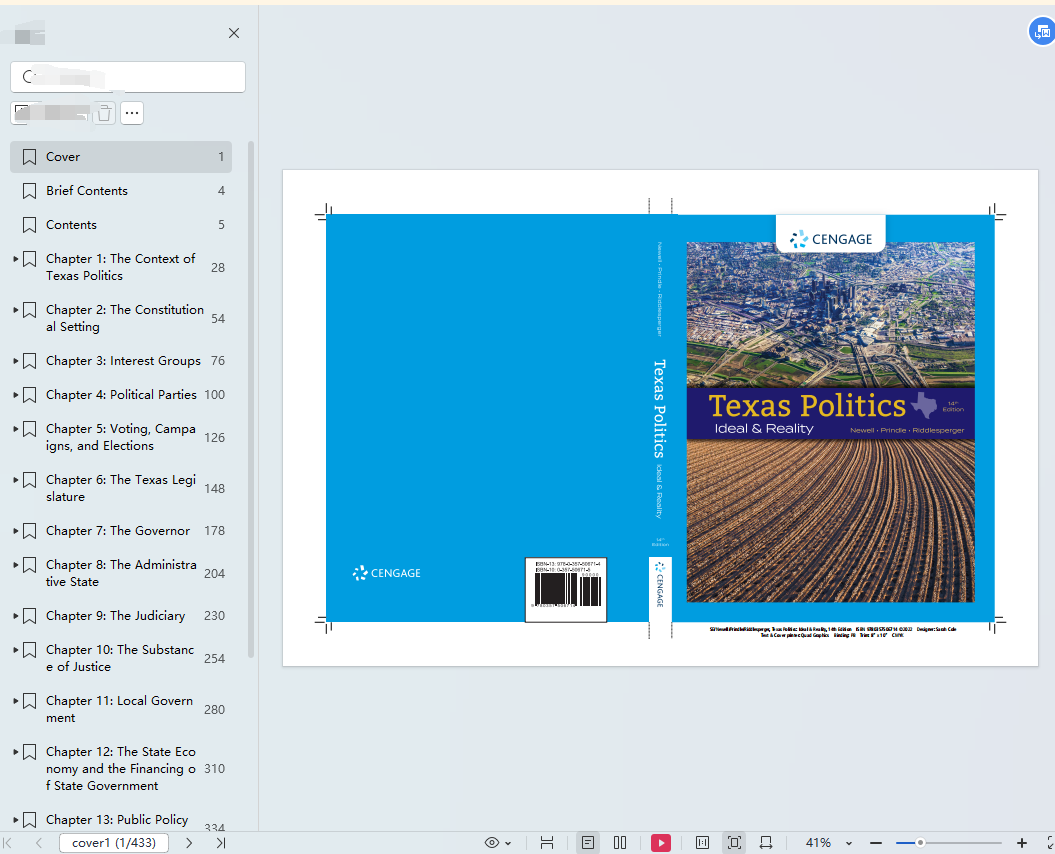Toggle fit width view
Viewport: 1055px width, 854px height.
tap(766, 843)
